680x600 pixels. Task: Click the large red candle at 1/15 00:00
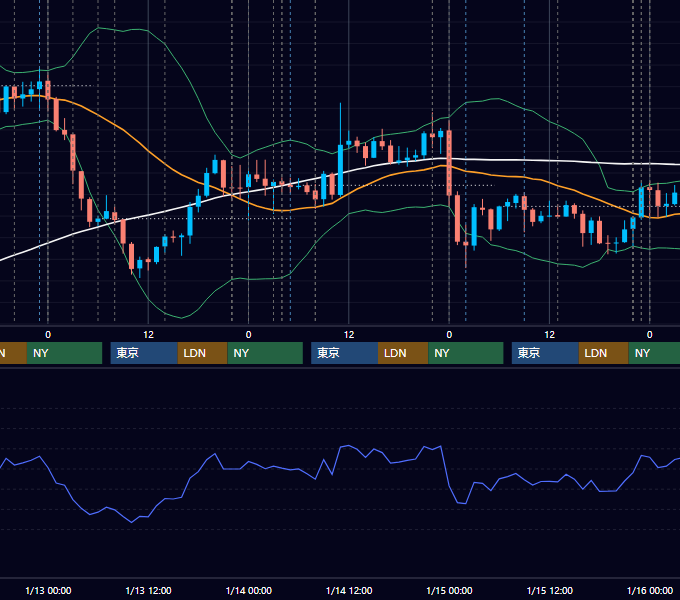coord(449,163)
